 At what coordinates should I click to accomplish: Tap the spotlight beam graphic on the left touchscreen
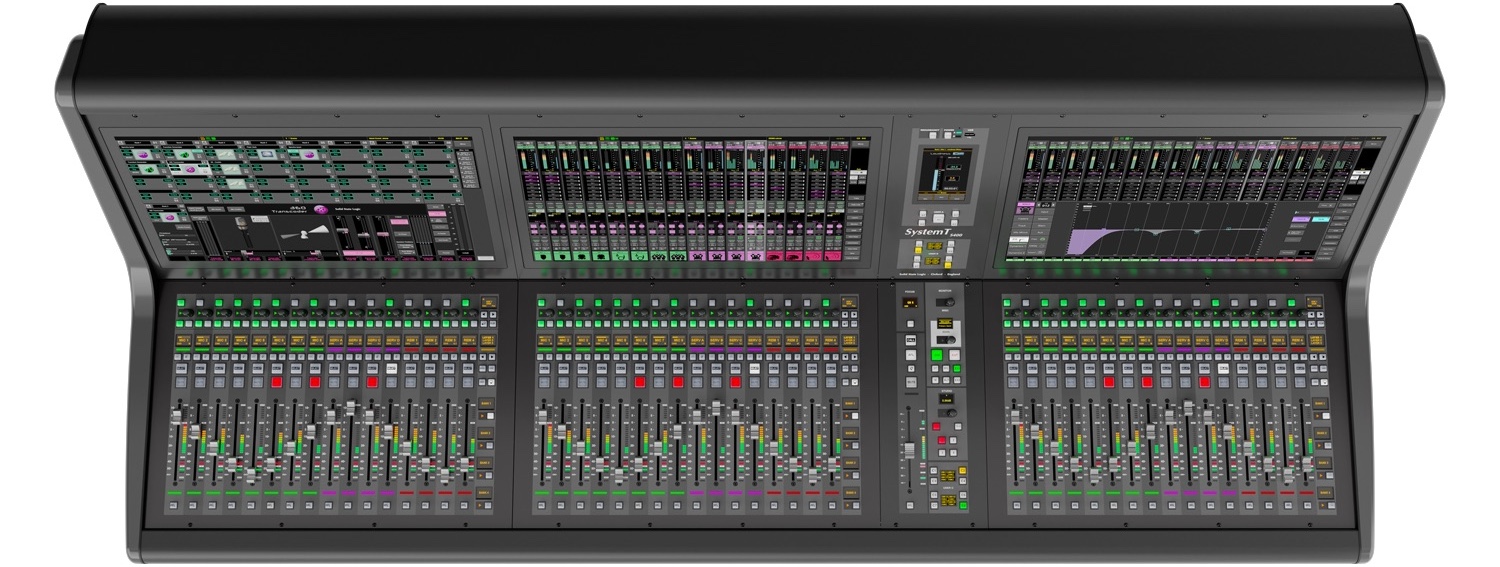306,231
